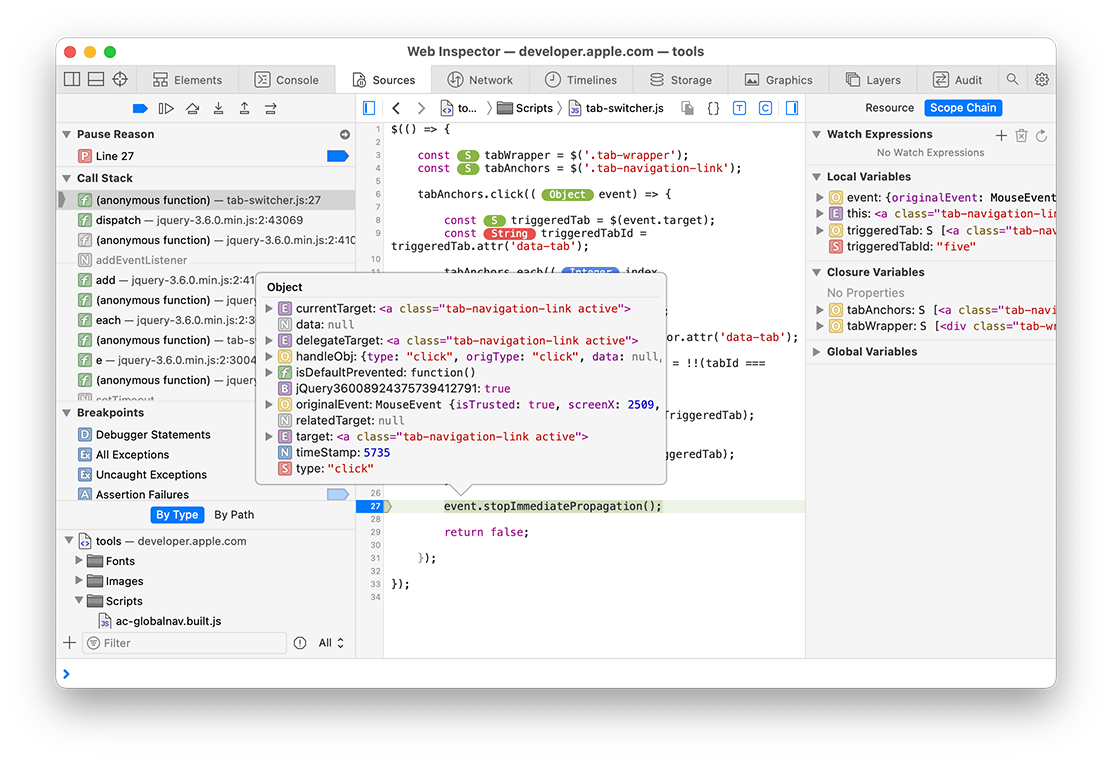Refresh watch expressions
Viewport: 1112px width, 762px height.
pyautogui.click(x=1041, y=135)
